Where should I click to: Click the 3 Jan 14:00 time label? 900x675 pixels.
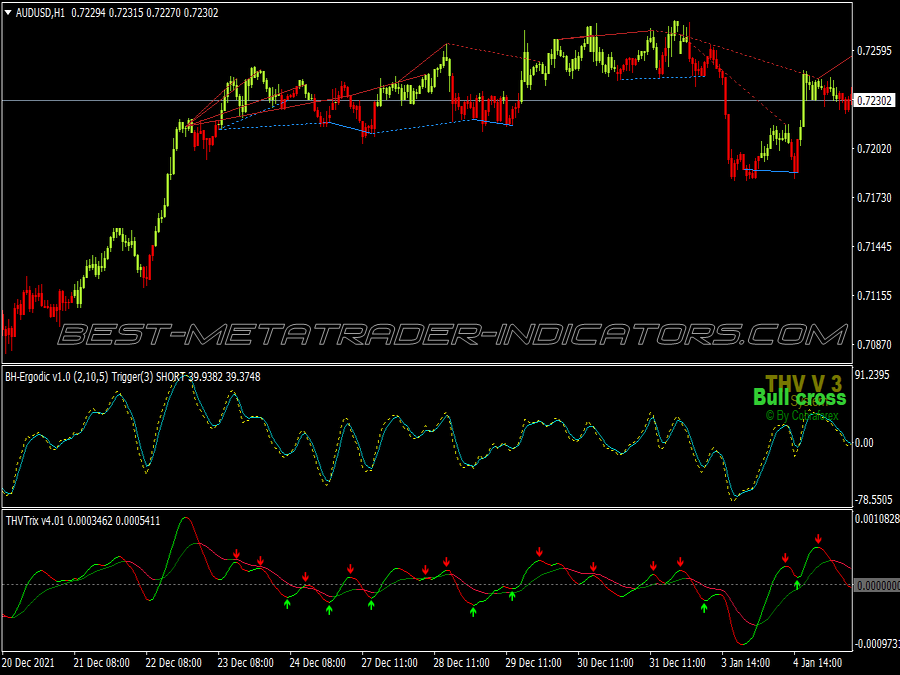(746, 663)
